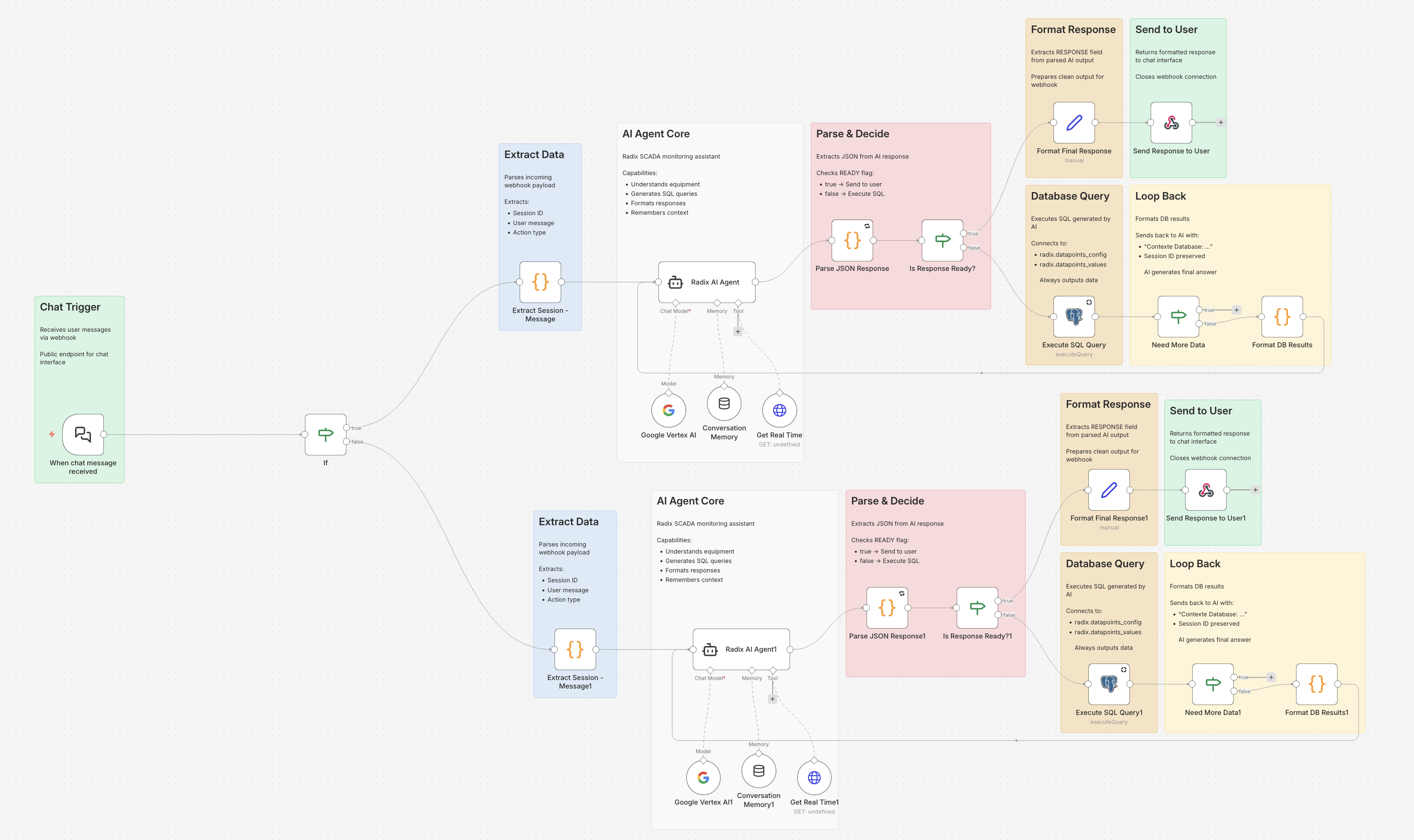Open the Conversation Memory node
This screenshot has height=840, width=1414.
pyautogui.click(x=724, y=403)
